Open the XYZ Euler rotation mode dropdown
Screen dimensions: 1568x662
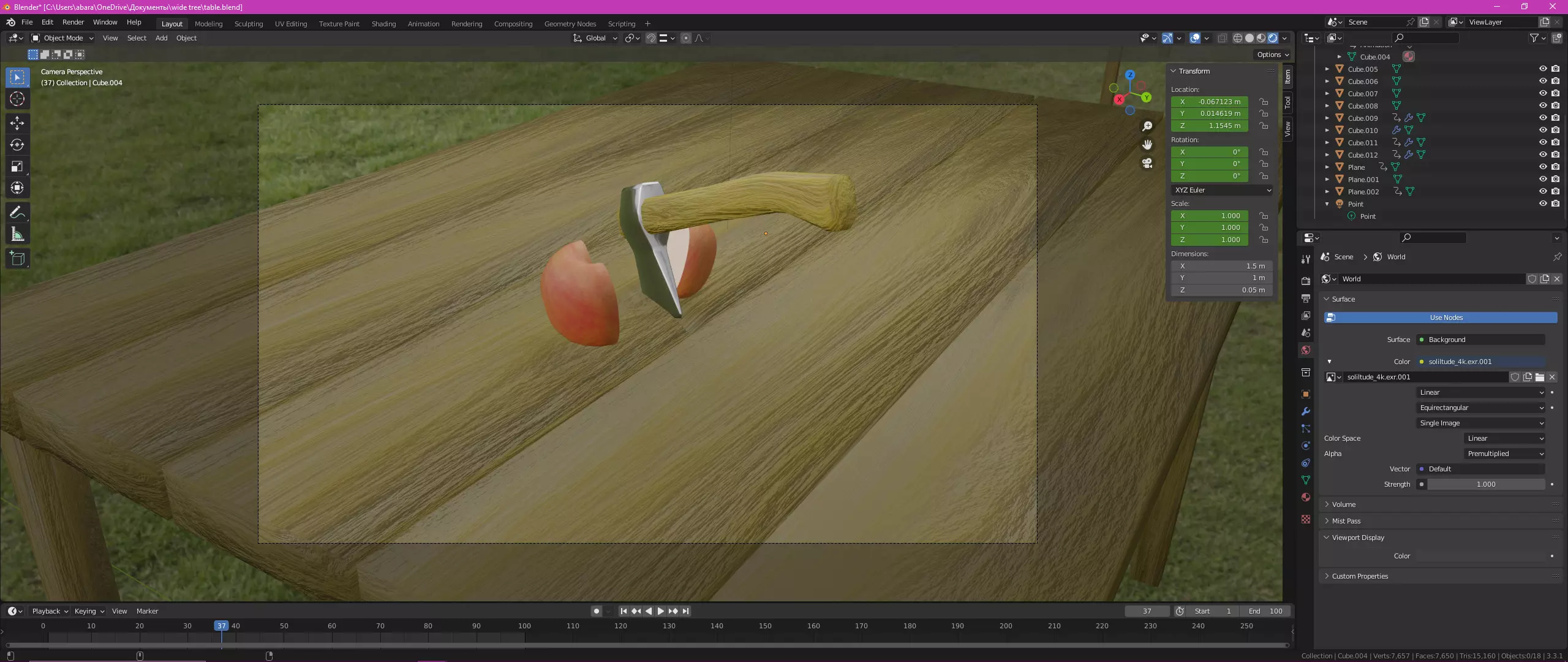[1222, 190]
